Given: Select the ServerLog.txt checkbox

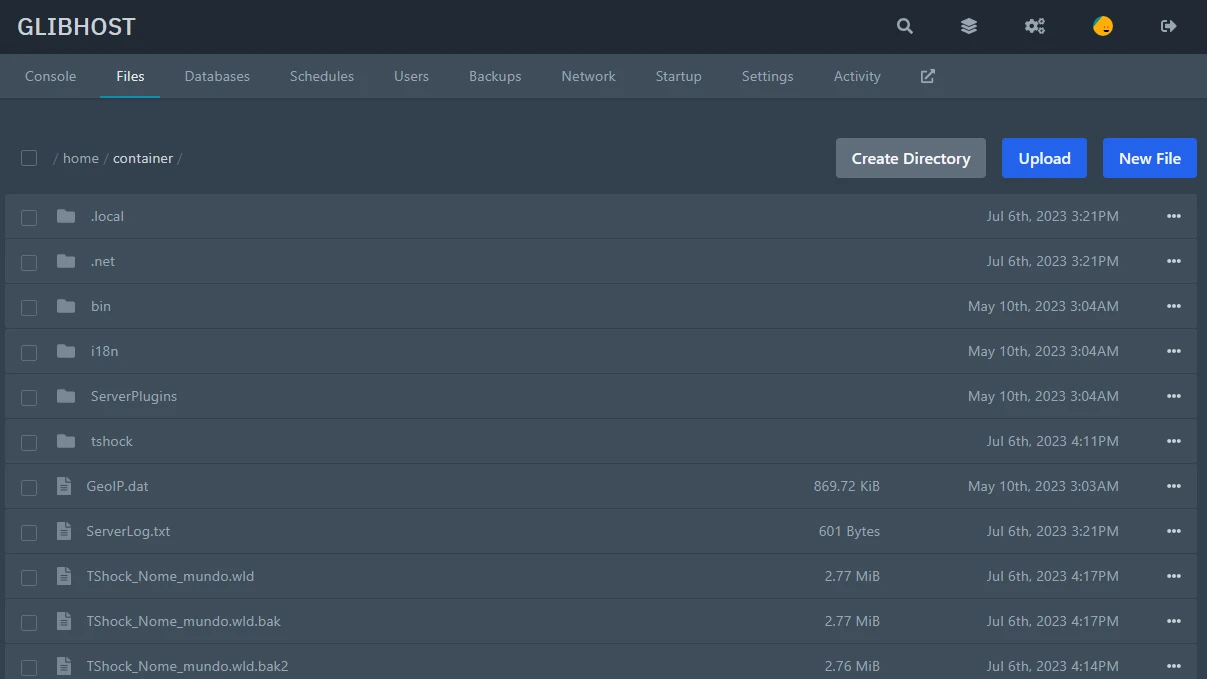Looking at the screenshot, I should [29, 532].
